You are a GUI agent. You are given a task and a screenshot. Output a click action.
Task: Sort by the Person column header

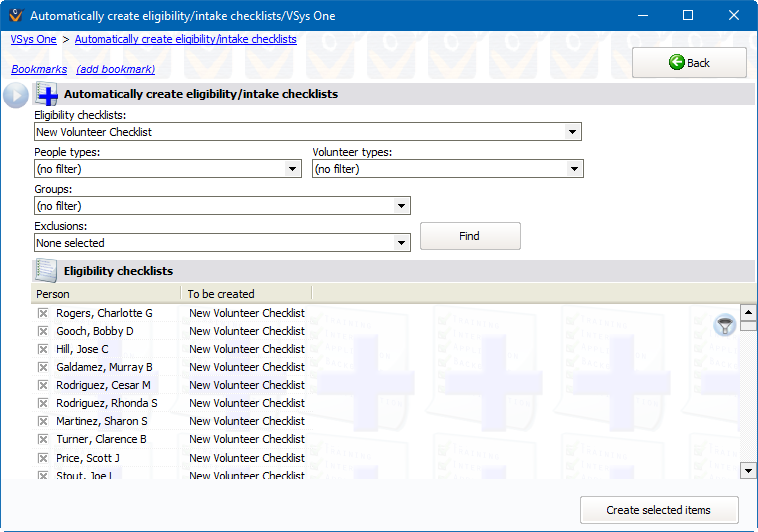[106, 294]
